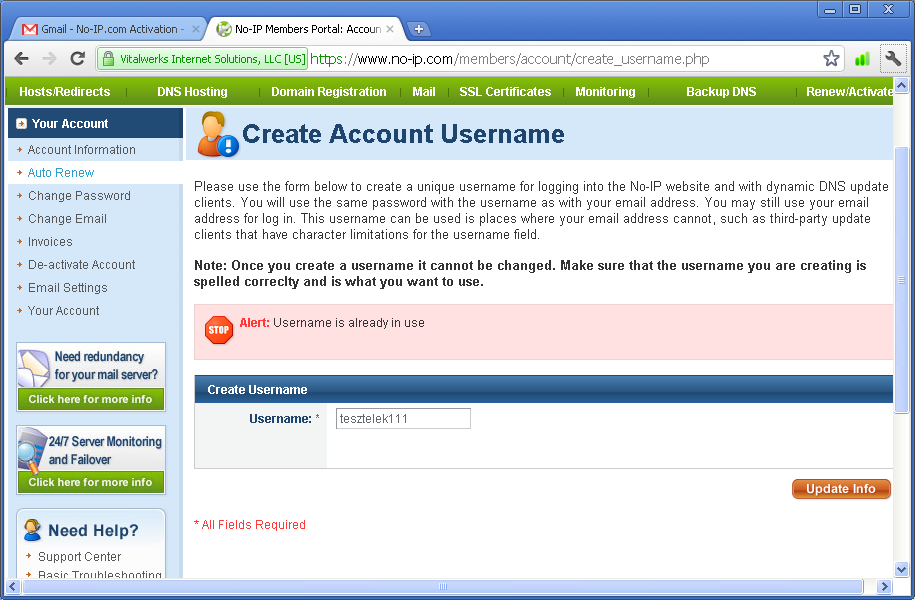Open Email Settings in the sidebar

point(68,288)
